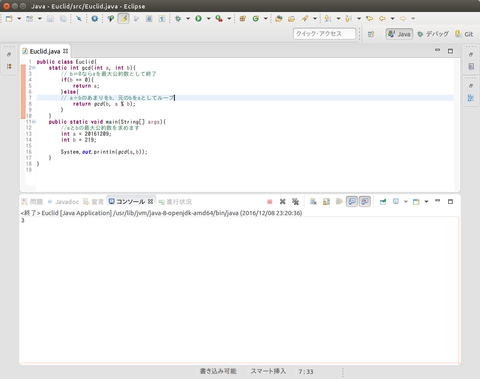Click Package Explorer icon in left trim

(9, 66)
